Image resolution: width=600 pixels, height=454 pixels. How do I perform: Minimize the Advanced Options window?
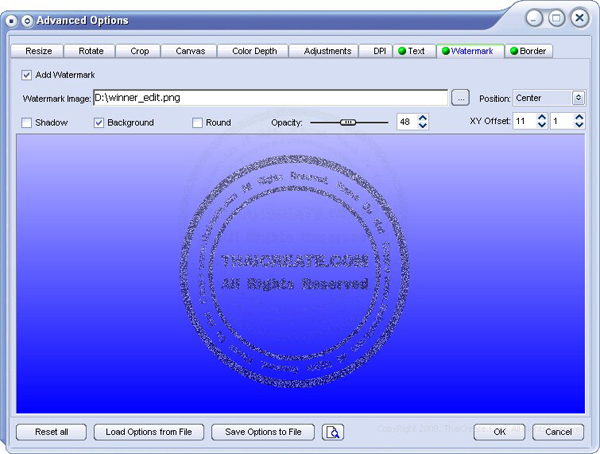(x=534, y=18)
